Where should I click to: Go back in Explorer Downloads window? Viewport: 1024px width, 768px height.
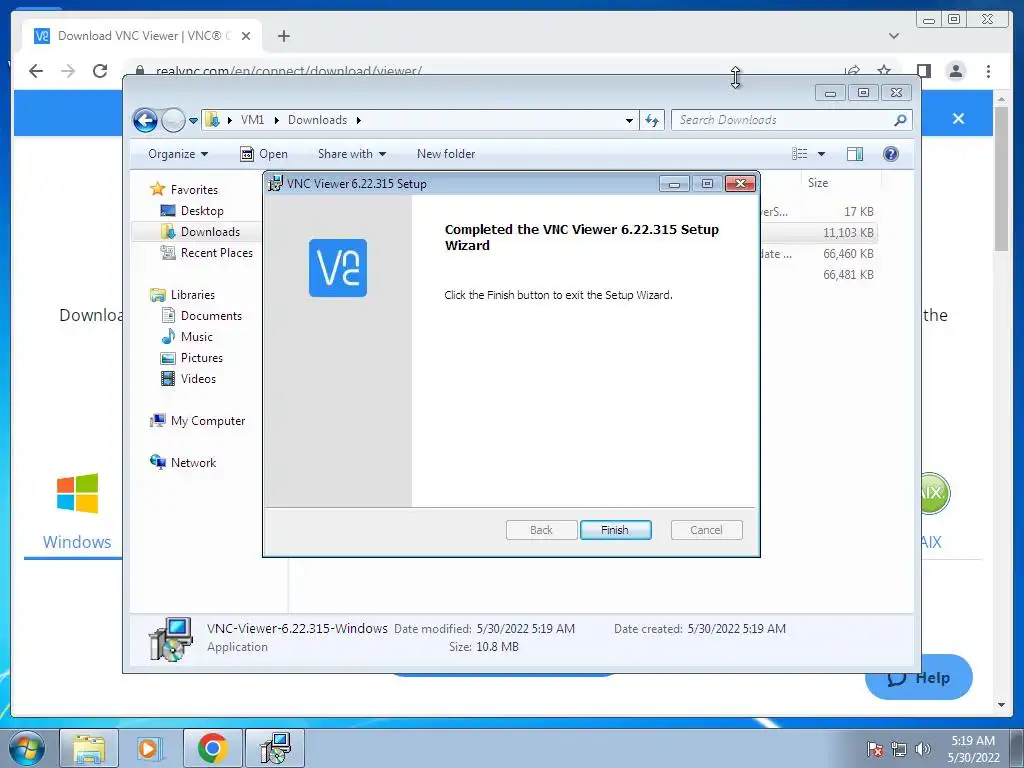tap(145, 120)
